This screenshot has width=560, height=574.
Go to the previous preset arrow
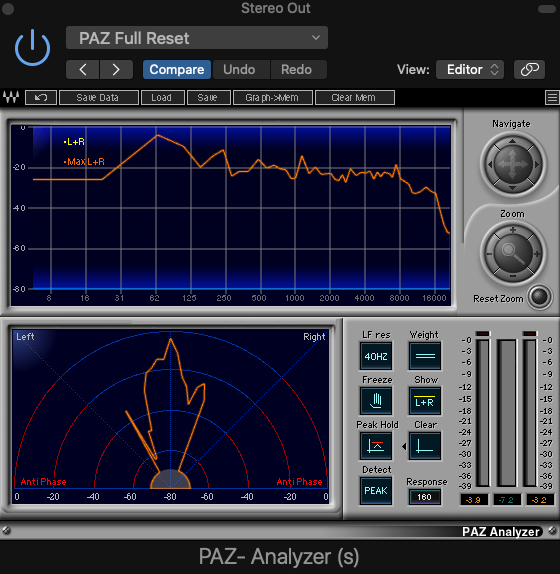[x=83, y=70]
